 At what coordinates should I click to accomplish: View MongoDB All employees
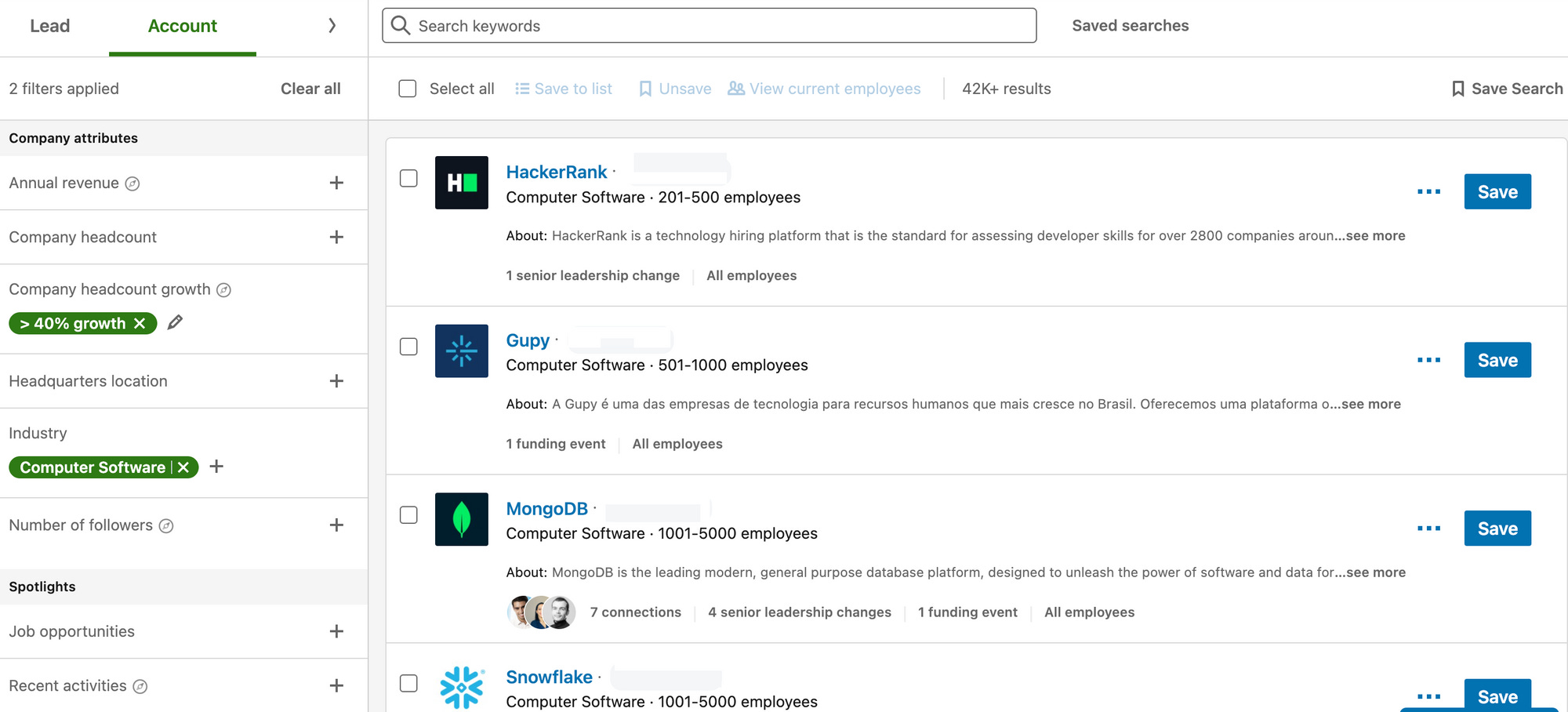point(1089,612)
